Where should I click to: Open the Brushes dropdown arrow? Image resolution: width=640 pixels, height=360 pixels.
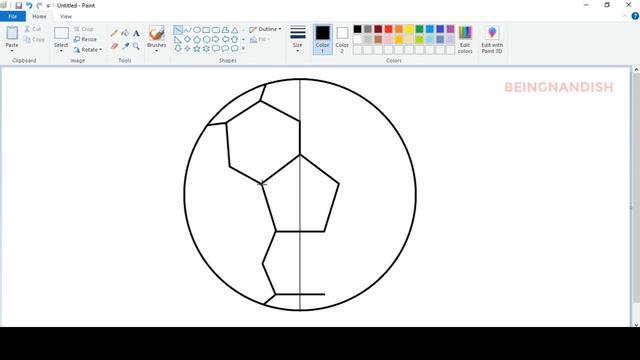point(156,51)
